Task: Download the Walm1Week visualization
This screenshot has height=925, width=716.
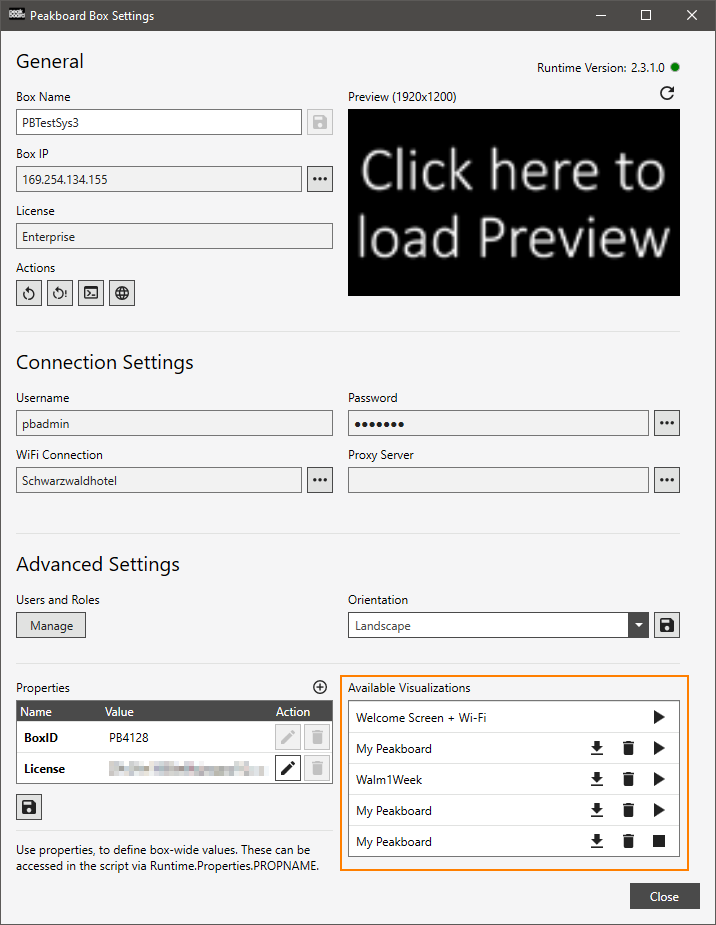Action: pyautogui.click(x=597, y=779)
